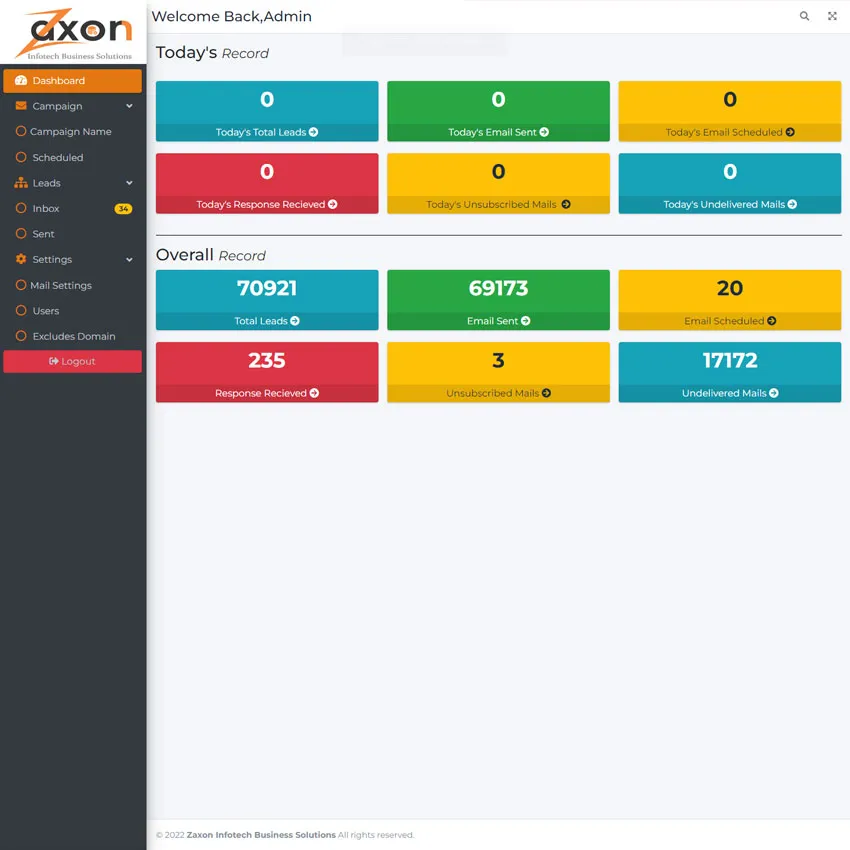The height and width of the screenshot is (850, 850).
Task: Go to Scheduled in the sidebar
Action: tap(73, 157)
